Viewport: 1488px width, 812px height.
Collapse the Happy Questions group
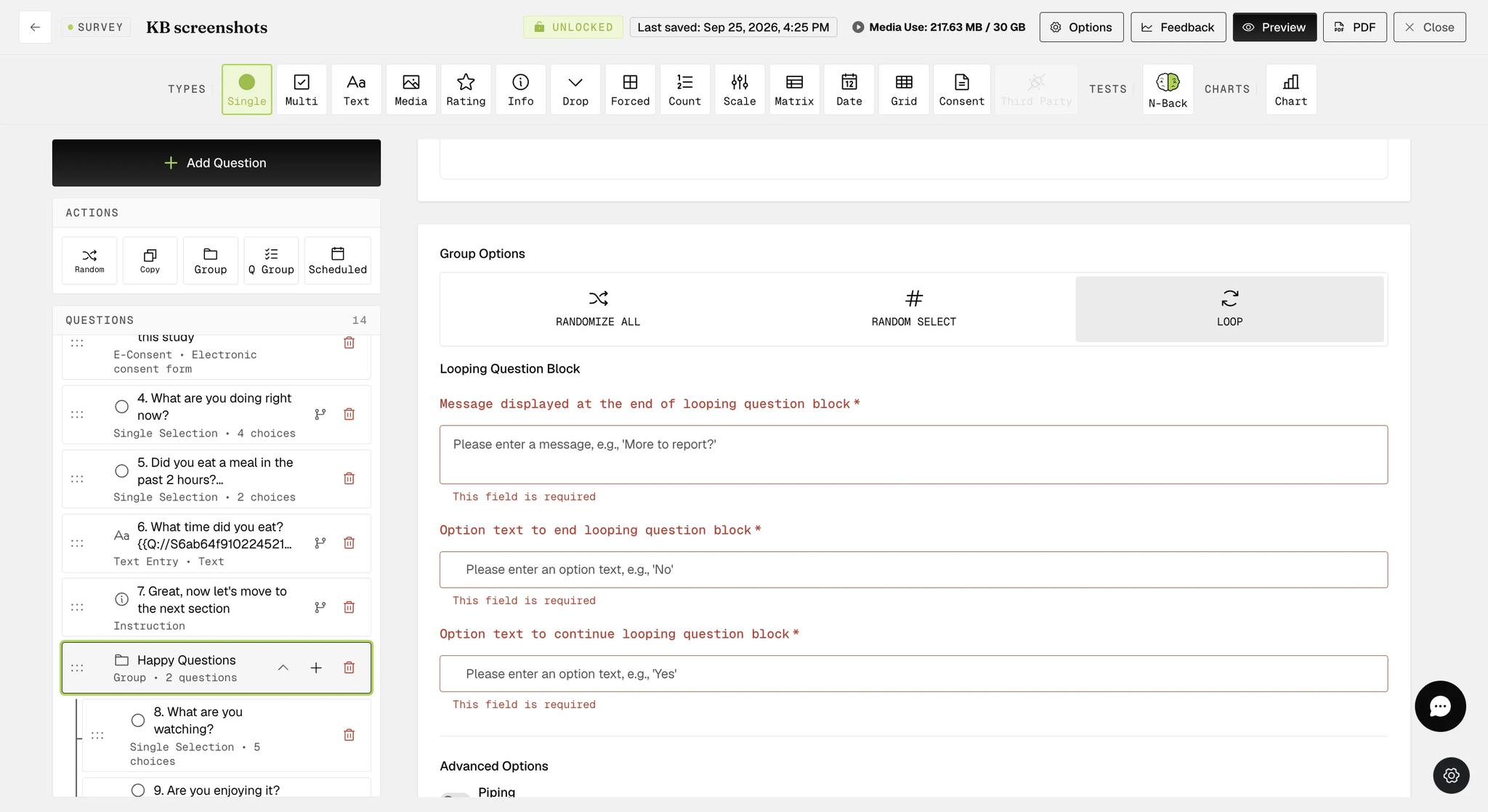[x=283, y=667]
